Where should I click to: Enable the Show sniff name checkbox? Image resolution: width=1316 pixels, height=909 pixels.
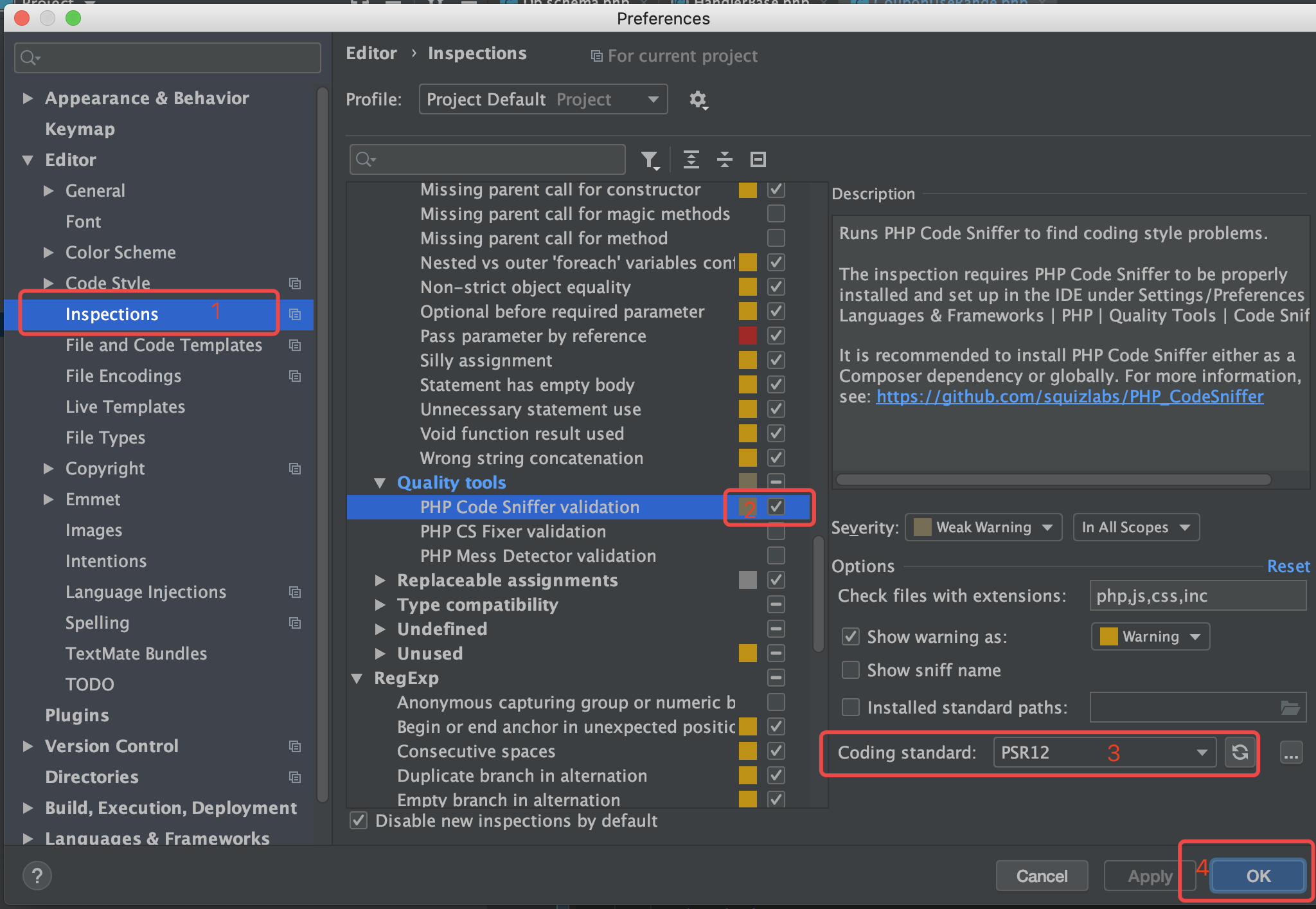point(850,670)
